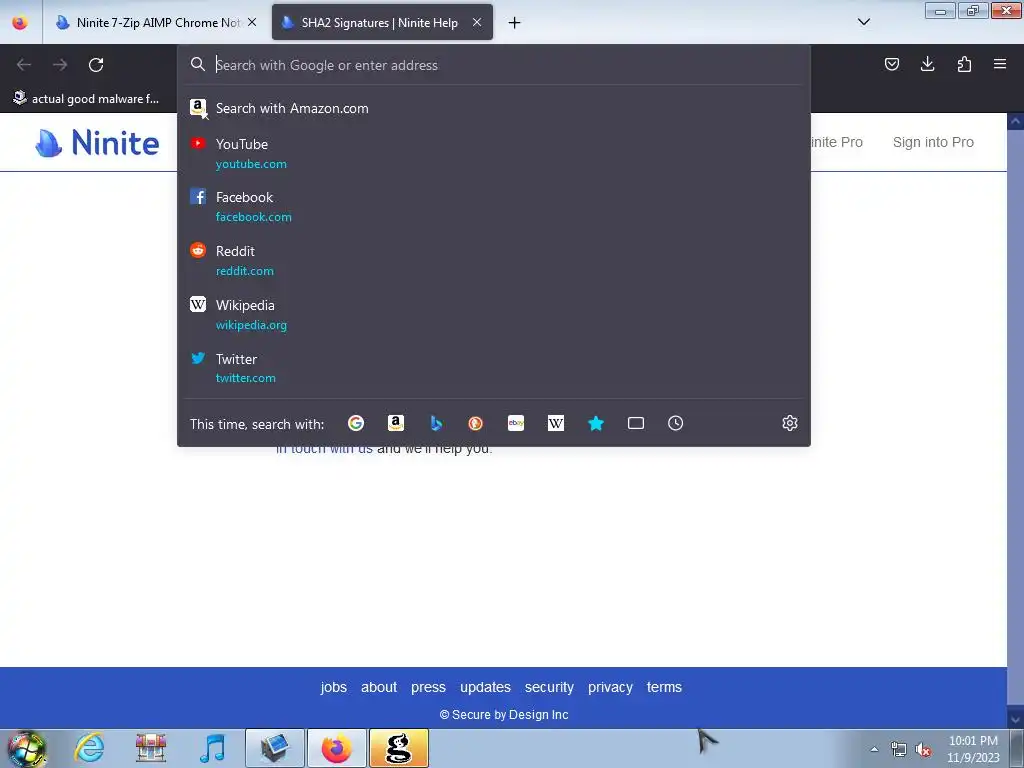Launch Internet Explorer from taskbar
The height and width of the screenshot is (768, 1024).
point(89,748)
